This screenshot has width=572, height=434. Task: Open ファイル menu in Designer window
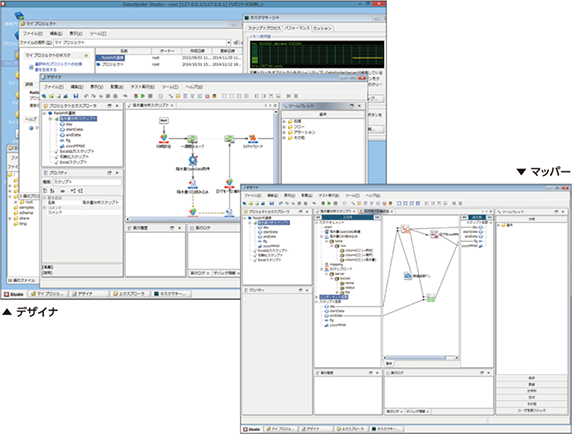click(54, 87)
